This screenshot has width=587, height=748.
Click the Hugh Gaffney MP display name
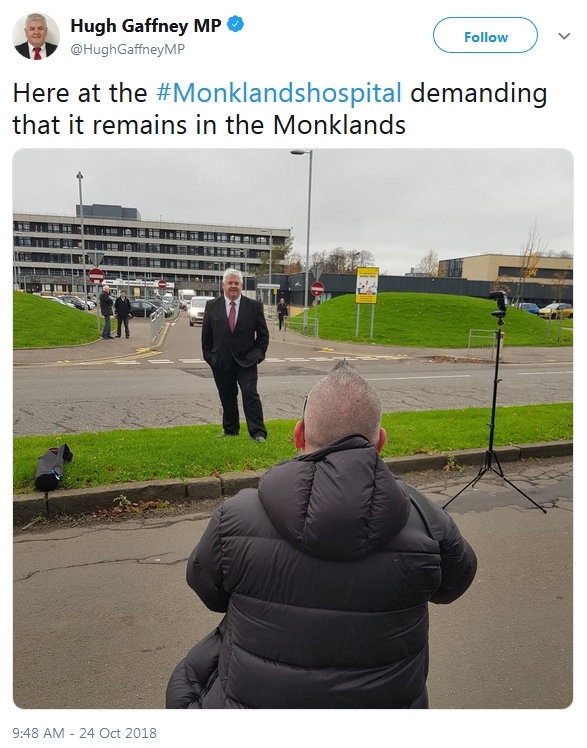[x=146, y=25]
